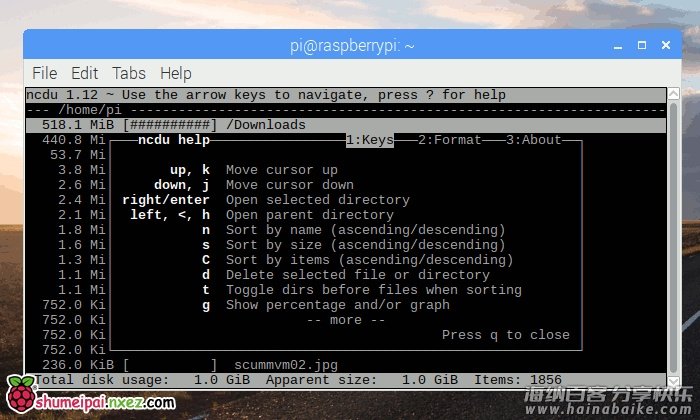Click the 'Press q to close' hint
The image size is (700, 420).
(x=505, y=335)
